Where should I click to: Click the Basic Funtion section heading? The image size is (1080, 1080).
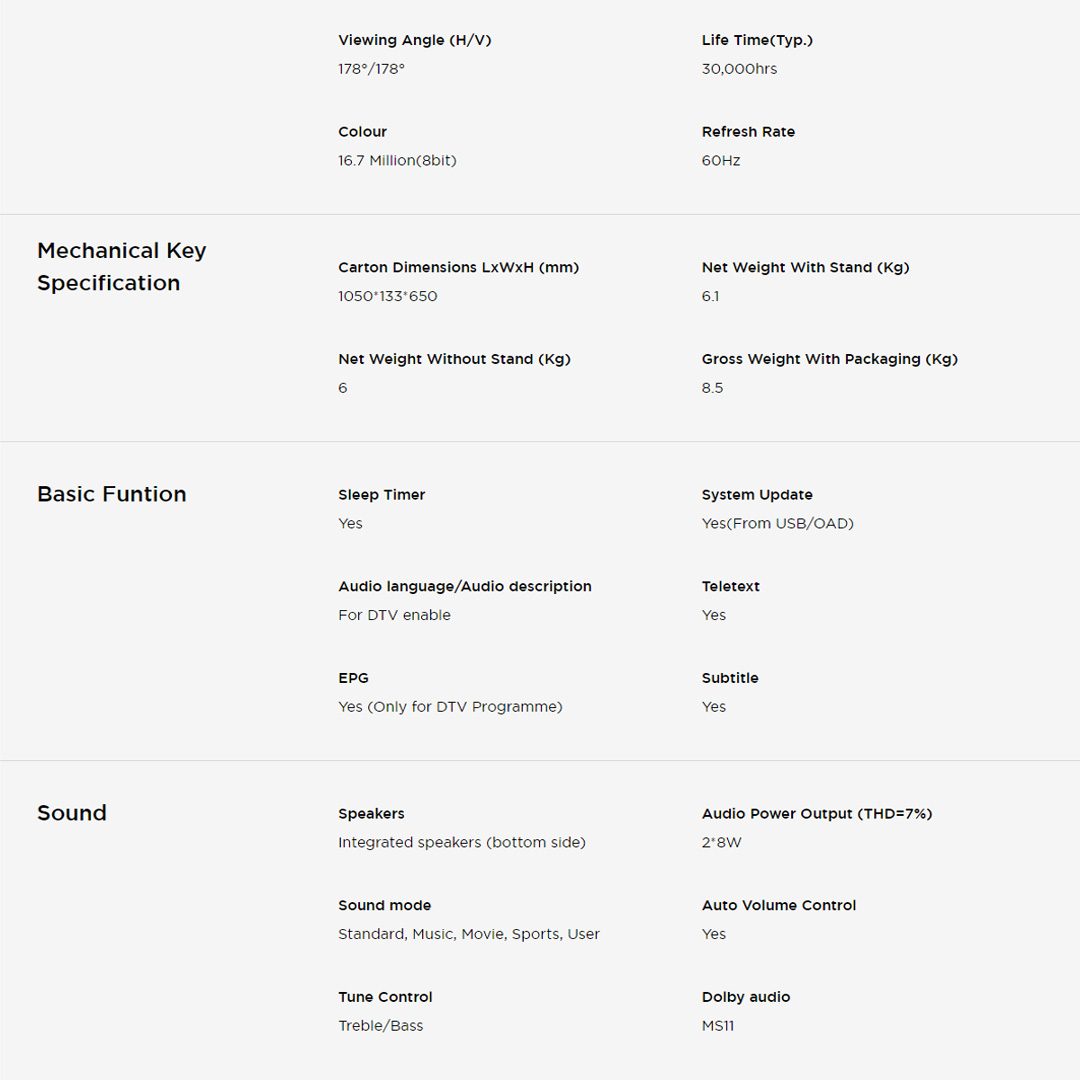111,494
